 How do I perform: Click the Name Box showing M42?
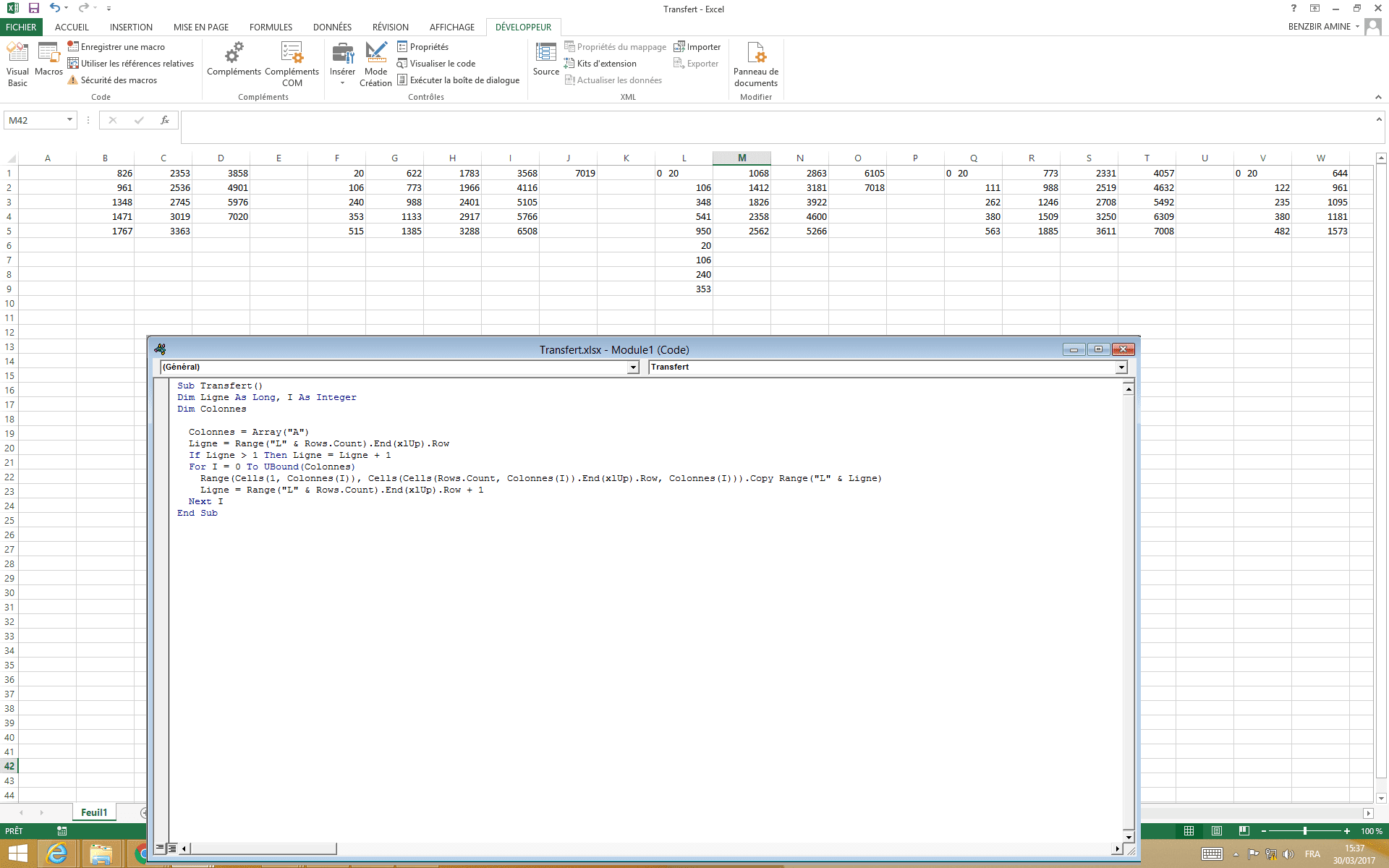click(x=35, y=120)
